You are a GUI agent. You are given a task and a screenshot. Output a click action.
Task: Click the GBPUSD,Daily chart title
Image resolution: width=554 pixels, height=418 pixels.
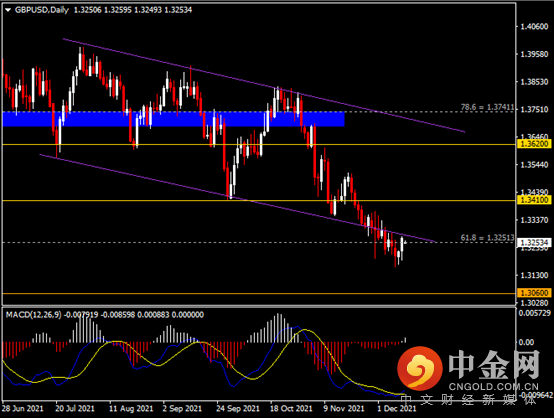click(42, 10)
